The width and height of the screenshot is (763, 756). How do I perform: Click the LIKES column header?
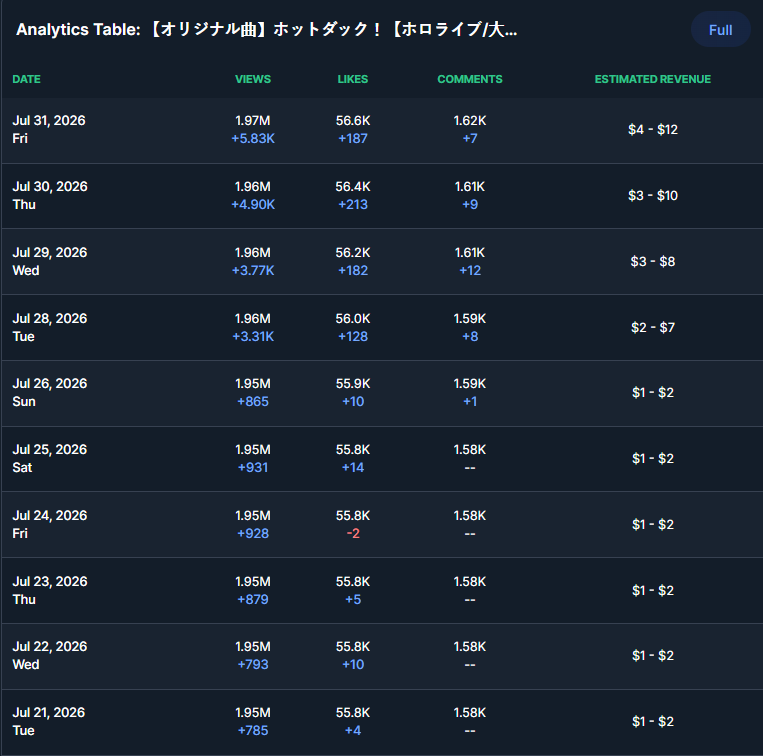click(353, 79)
